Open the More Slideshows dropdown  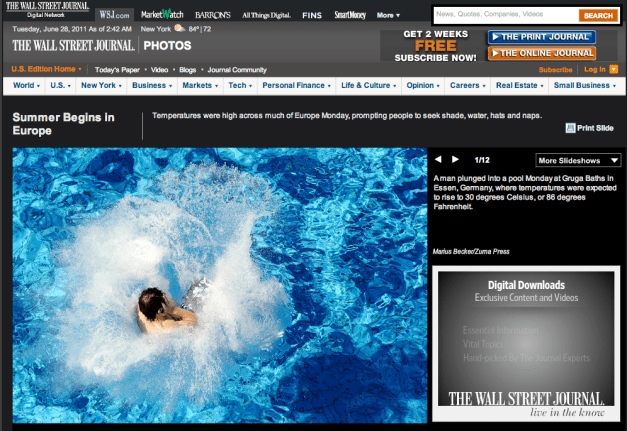point(578,160)
